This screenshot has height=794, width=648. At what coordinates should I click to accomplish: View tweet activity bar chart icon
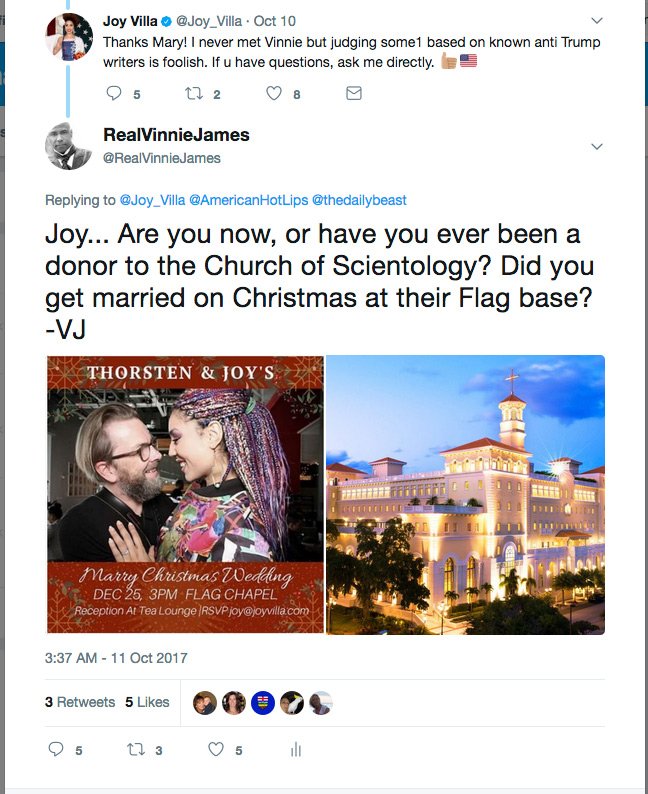coord(296,749)
